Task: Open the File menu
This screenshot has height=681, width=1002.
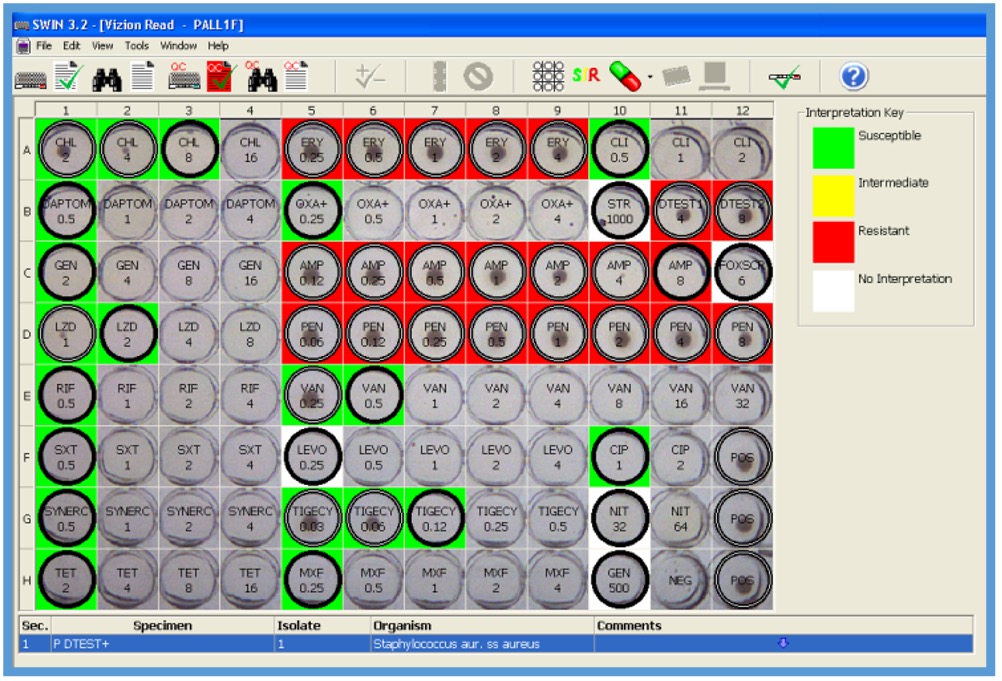Action: 44,46
